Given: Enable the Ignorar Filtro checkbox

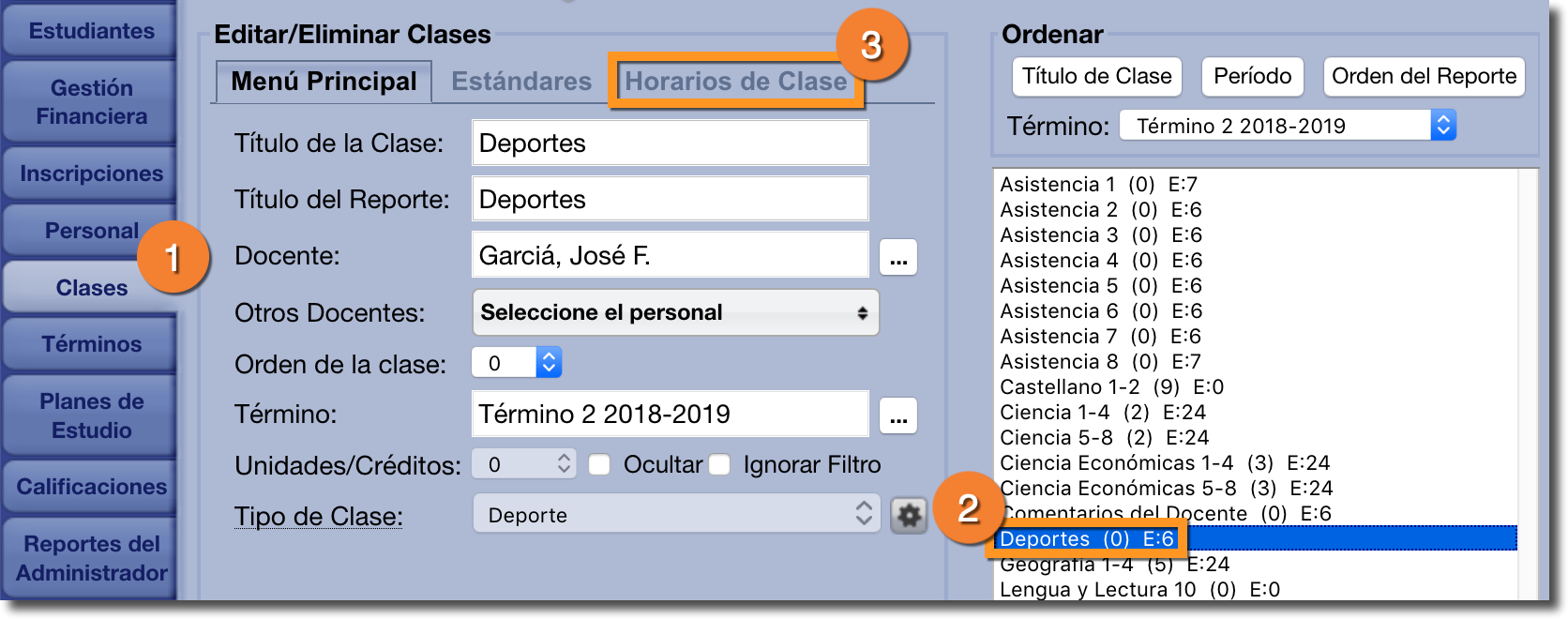Looking at the screenshot, I should point(720,465).
